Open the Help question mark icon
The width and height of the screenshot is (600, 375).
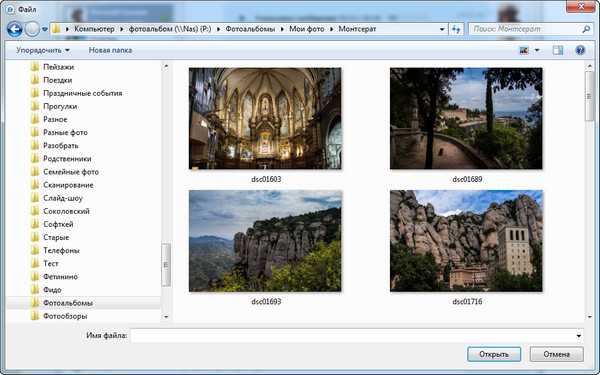pyautogui.click(x=580, y=50)
